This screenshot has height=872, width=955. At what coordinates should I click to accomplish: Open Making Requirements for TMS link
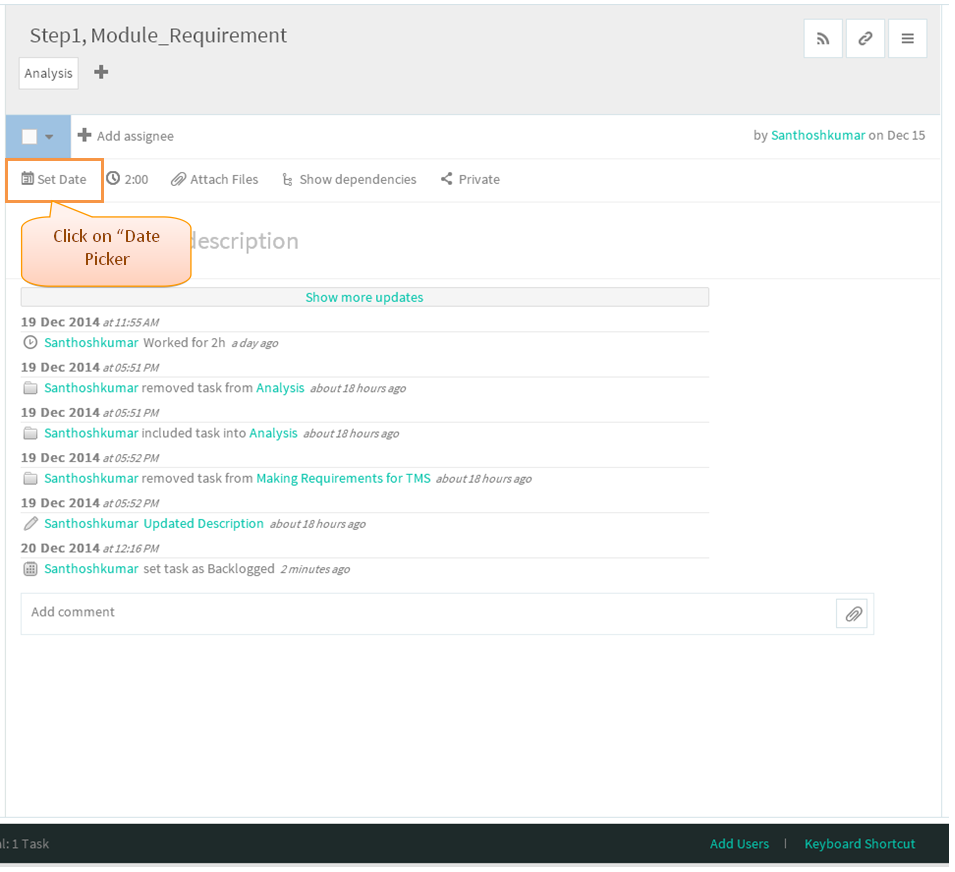(x=344, y=478)
